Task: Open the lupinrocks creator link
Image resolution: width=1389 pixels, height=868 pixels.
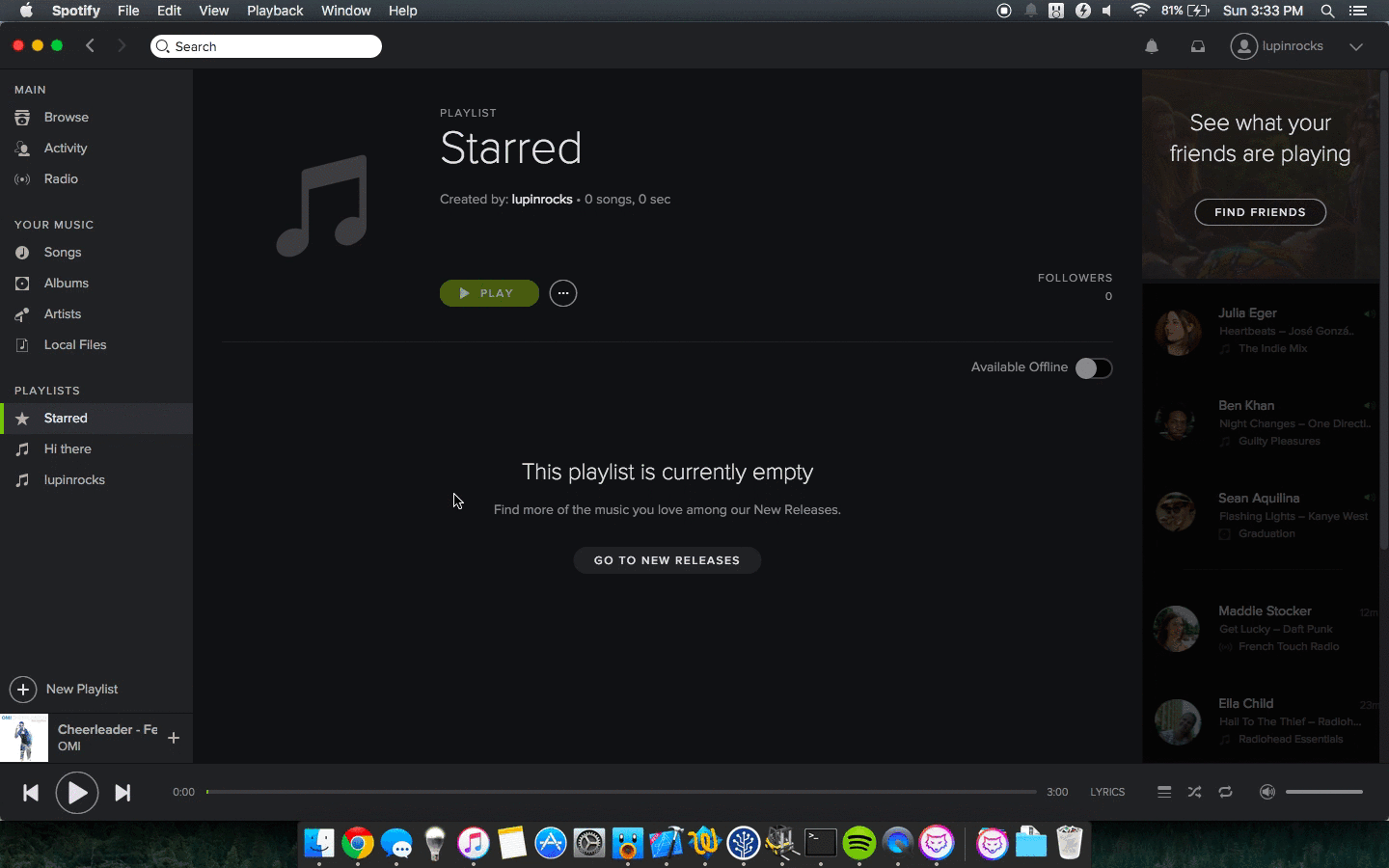Action: click(542, 199)
